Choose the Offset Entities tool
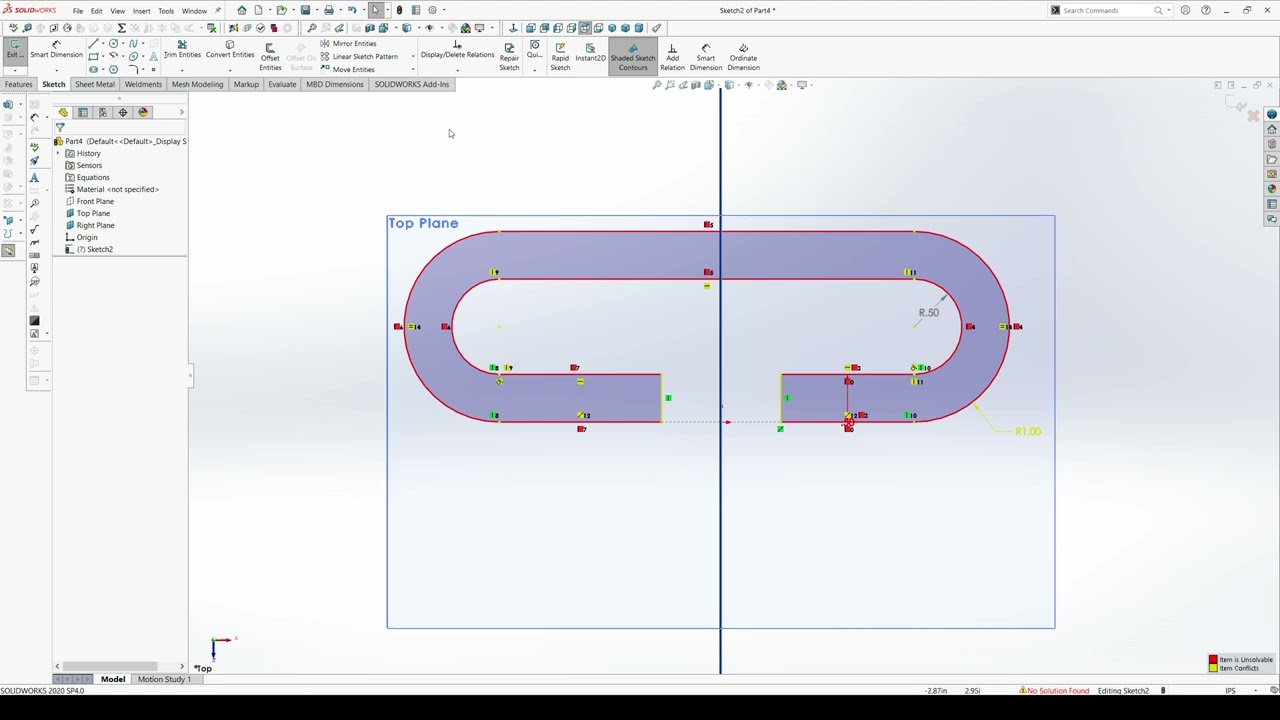This screenshot has height=720, width=1280. coord(270,58)
